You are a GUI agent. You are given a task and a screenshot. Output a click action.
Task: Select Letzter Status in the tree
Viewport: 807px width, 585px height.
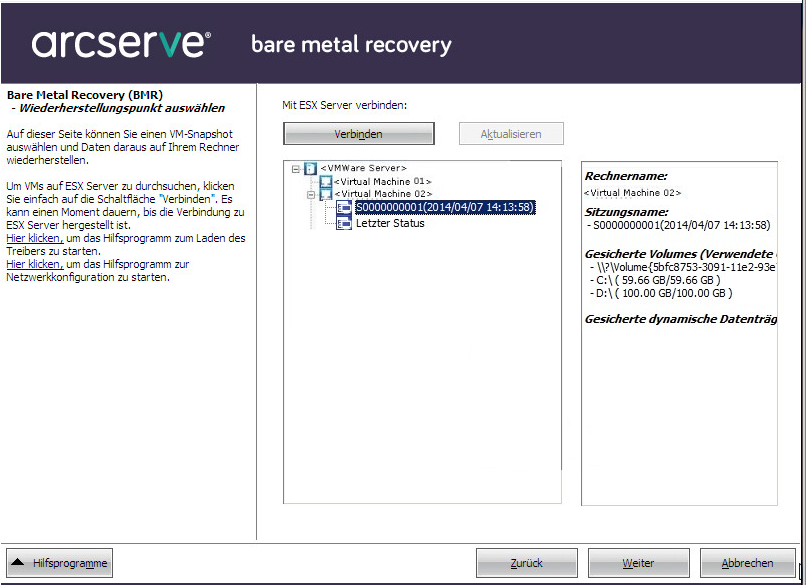click(390, 223)
